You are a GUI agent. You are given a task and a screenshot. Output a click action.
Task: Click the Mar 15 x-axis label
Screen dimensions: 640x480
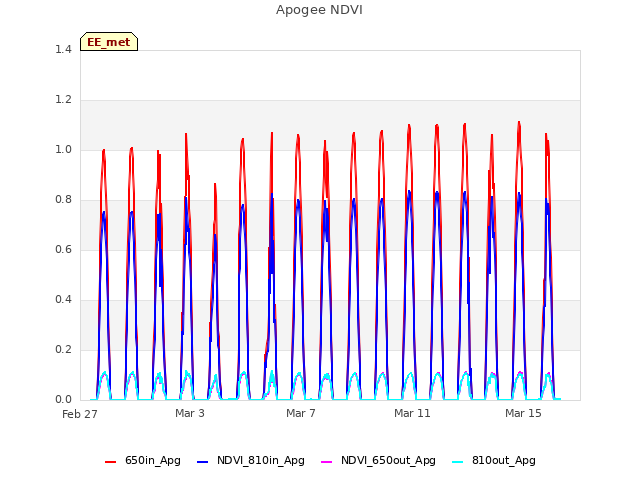(x=523, y=413)
